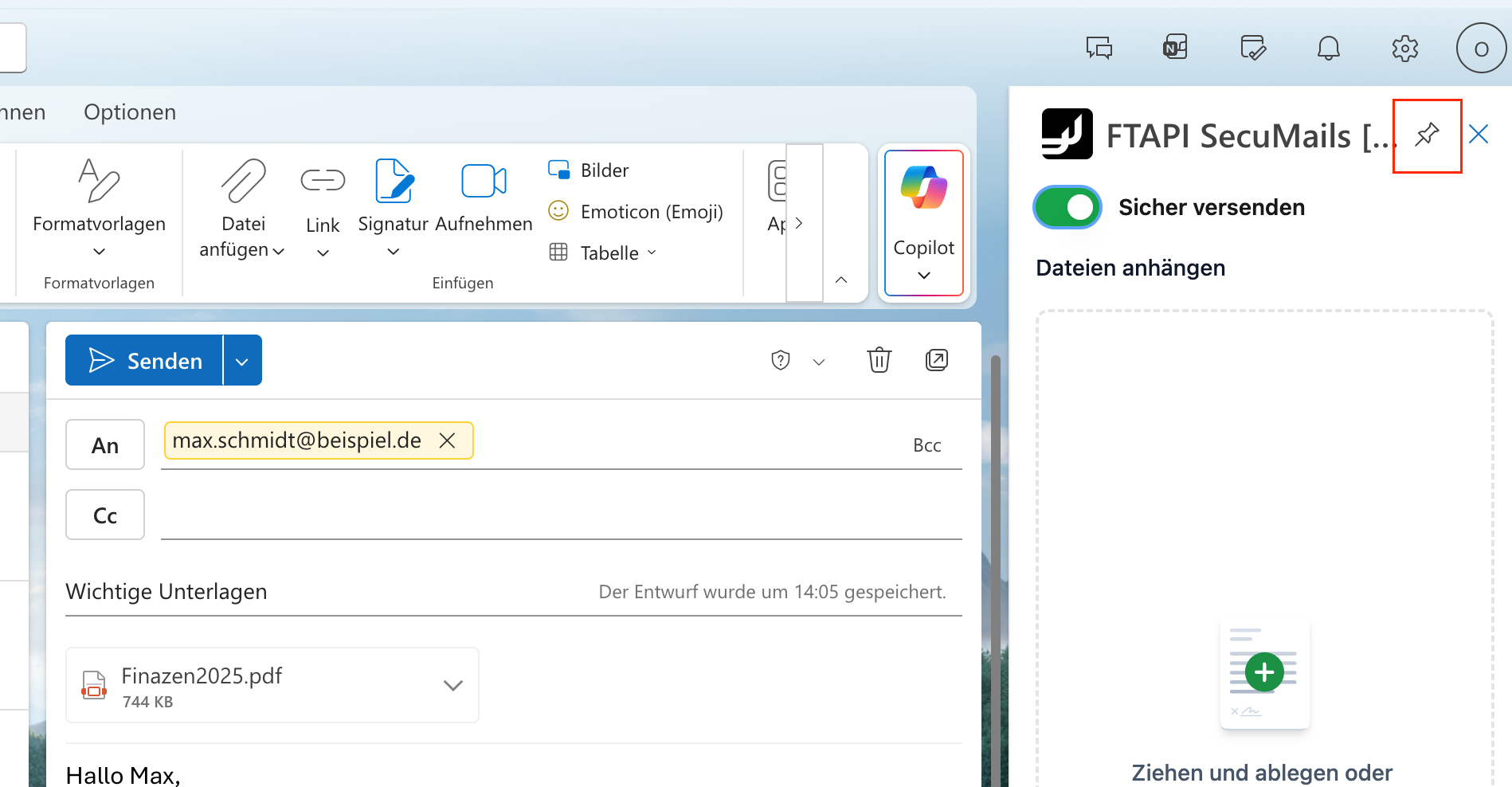Image resolution: width=1512 pixels, height=787 pixels.
Task: Expand the Signatur dropdown chevron
Action: point(394,252)
